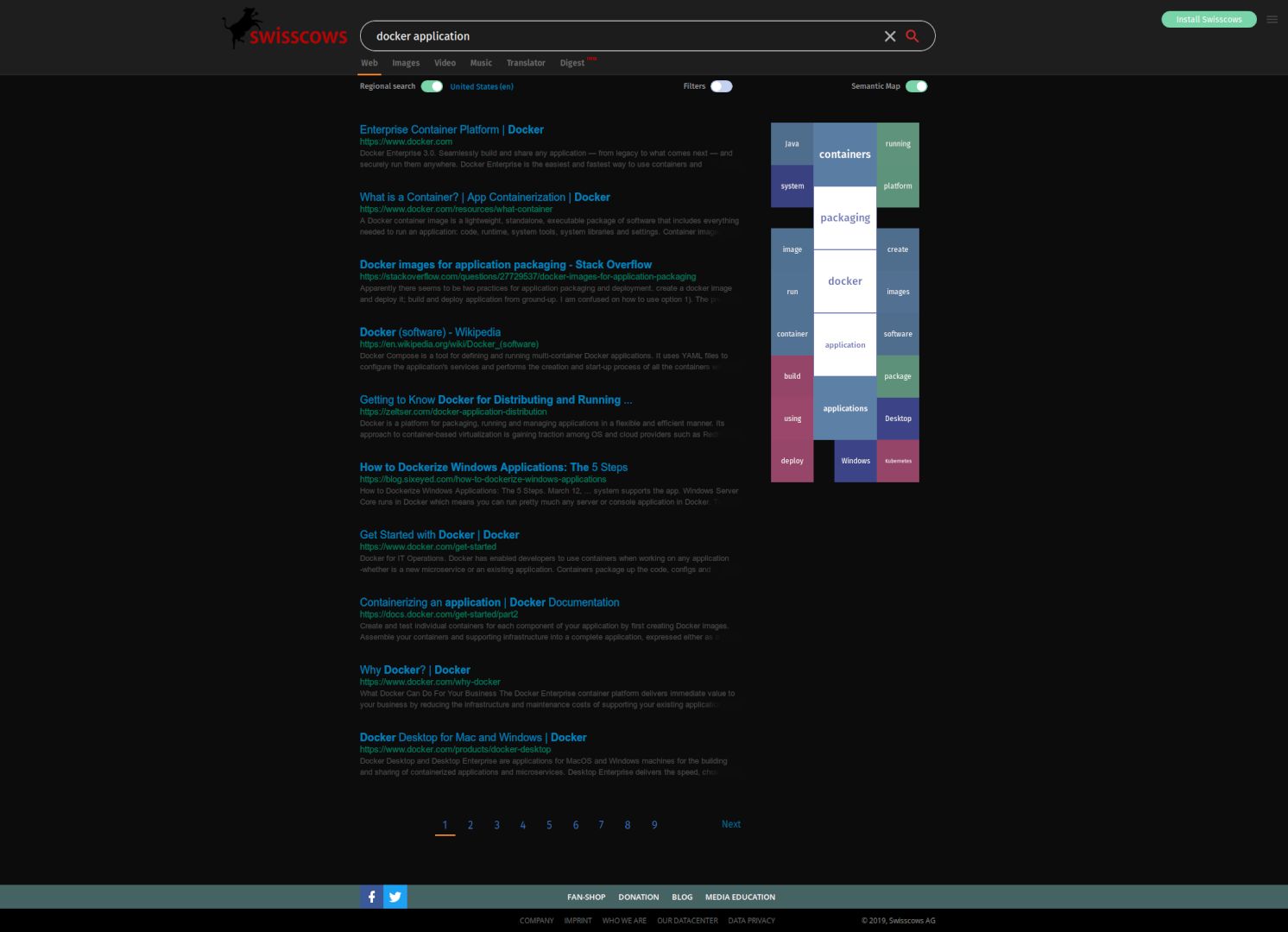This screenshot has height=932, width=1288.
Task: Click the red search magnifier icon
Action: click(912, 36)
